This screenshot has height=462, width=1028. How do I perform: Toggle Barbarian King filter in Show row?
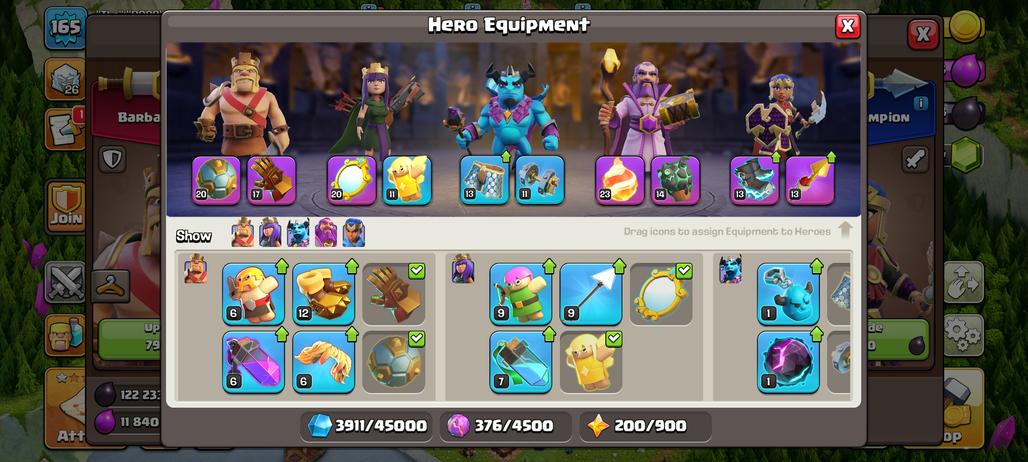[x=243, y=233]
